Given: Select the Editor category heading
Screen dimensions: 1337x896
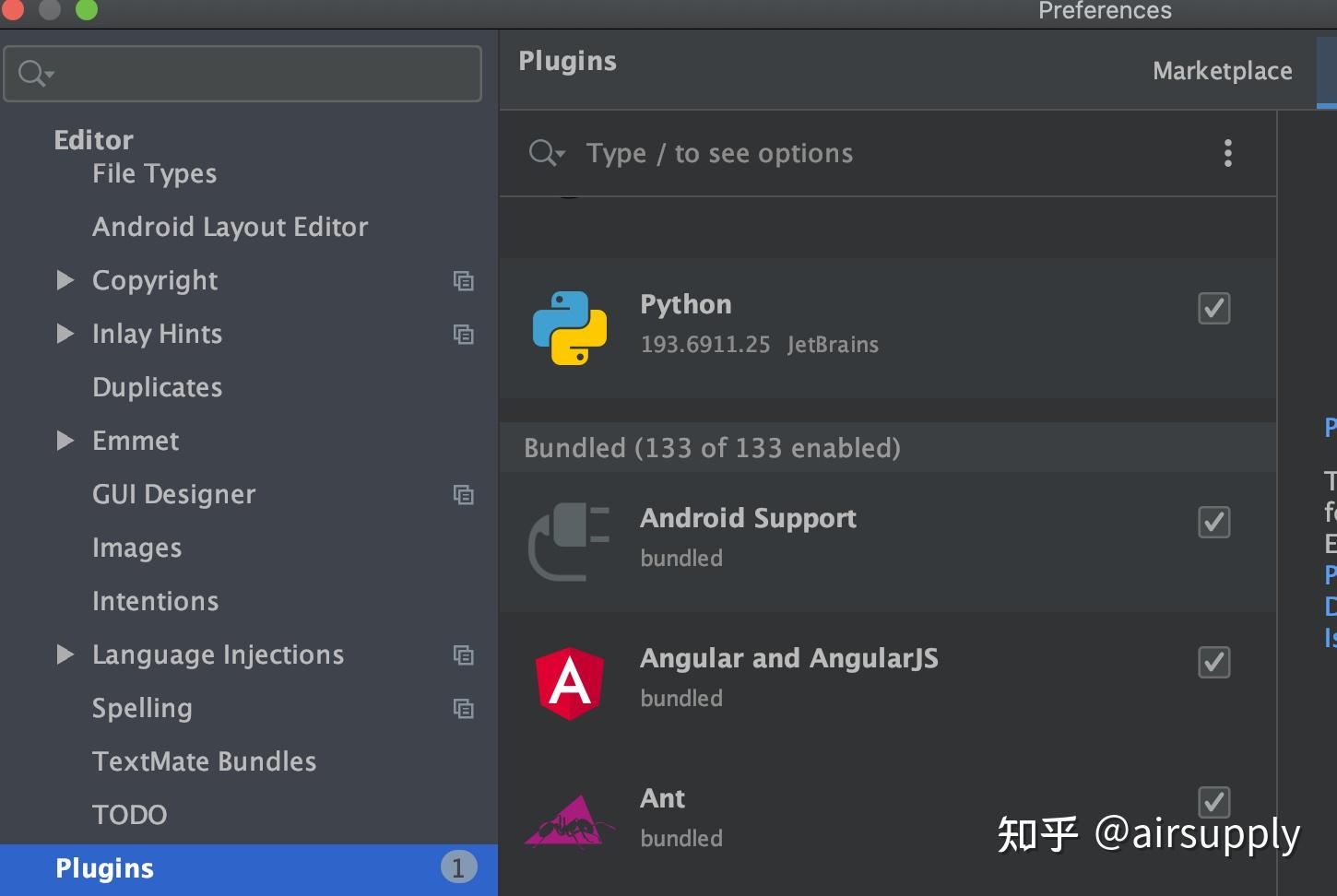Looking at the screenshot, I should click(x=93, y=140).
